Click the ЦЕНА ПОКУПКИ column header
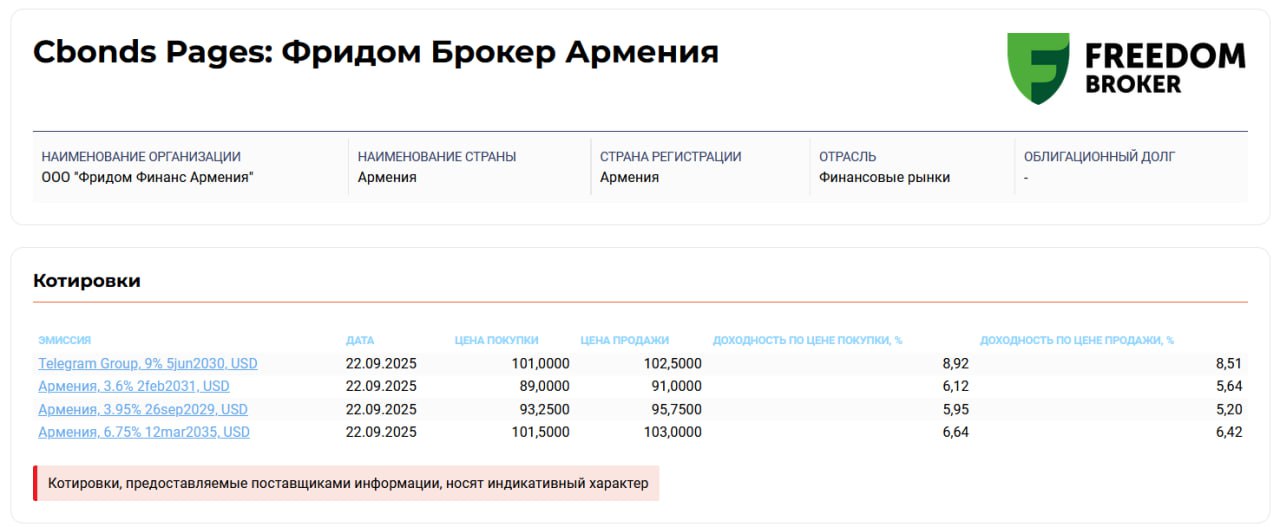 (496, 340)
